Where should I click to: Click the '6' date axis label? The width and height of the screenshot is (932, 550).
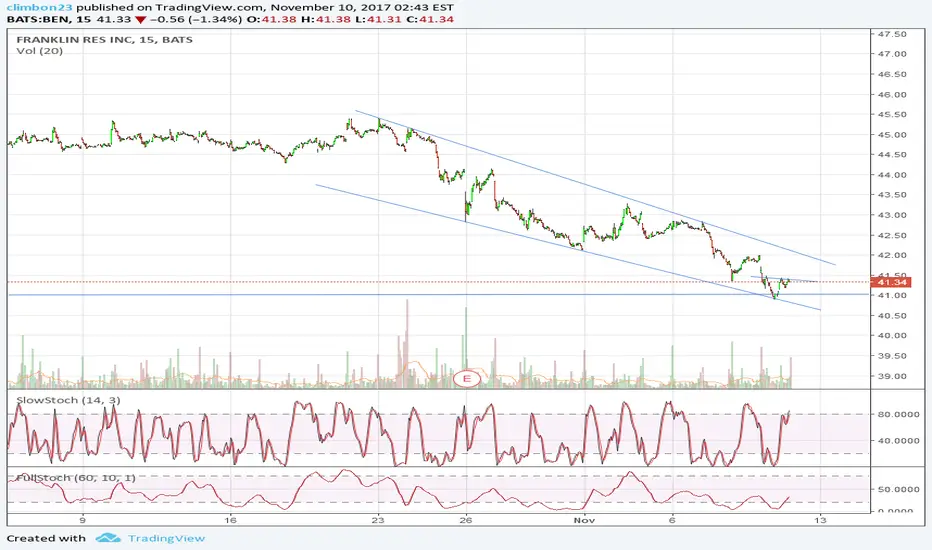click(x=672, y=520)
